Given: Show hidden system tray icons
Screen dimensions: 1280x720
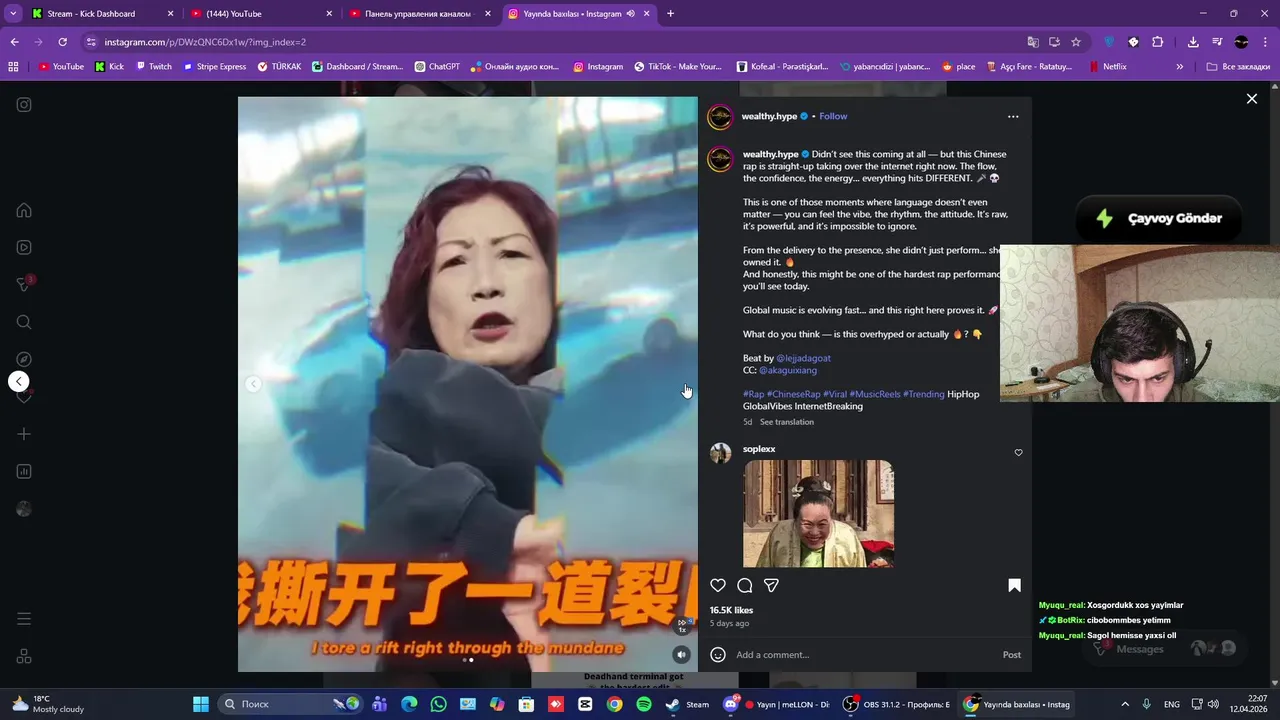Looking at the screenshot, I should point(1125,704).
